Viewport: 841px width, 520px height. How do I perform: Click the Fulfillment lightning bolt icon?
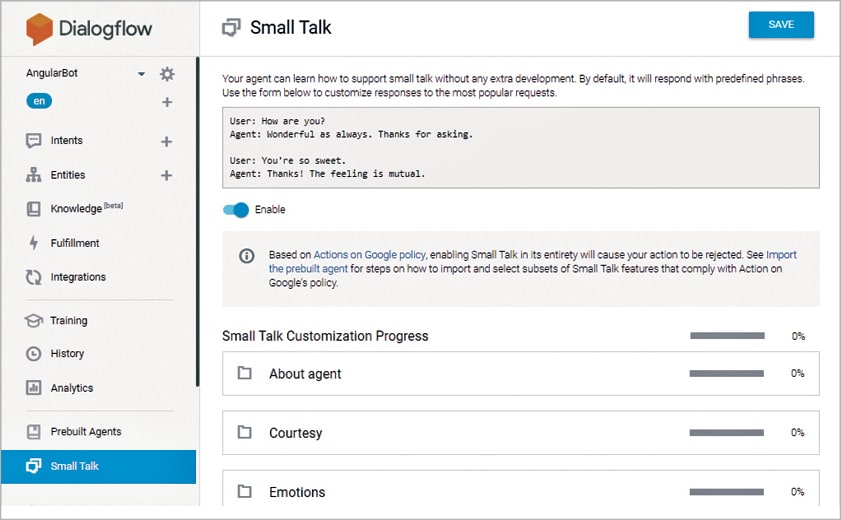(33, 243)
